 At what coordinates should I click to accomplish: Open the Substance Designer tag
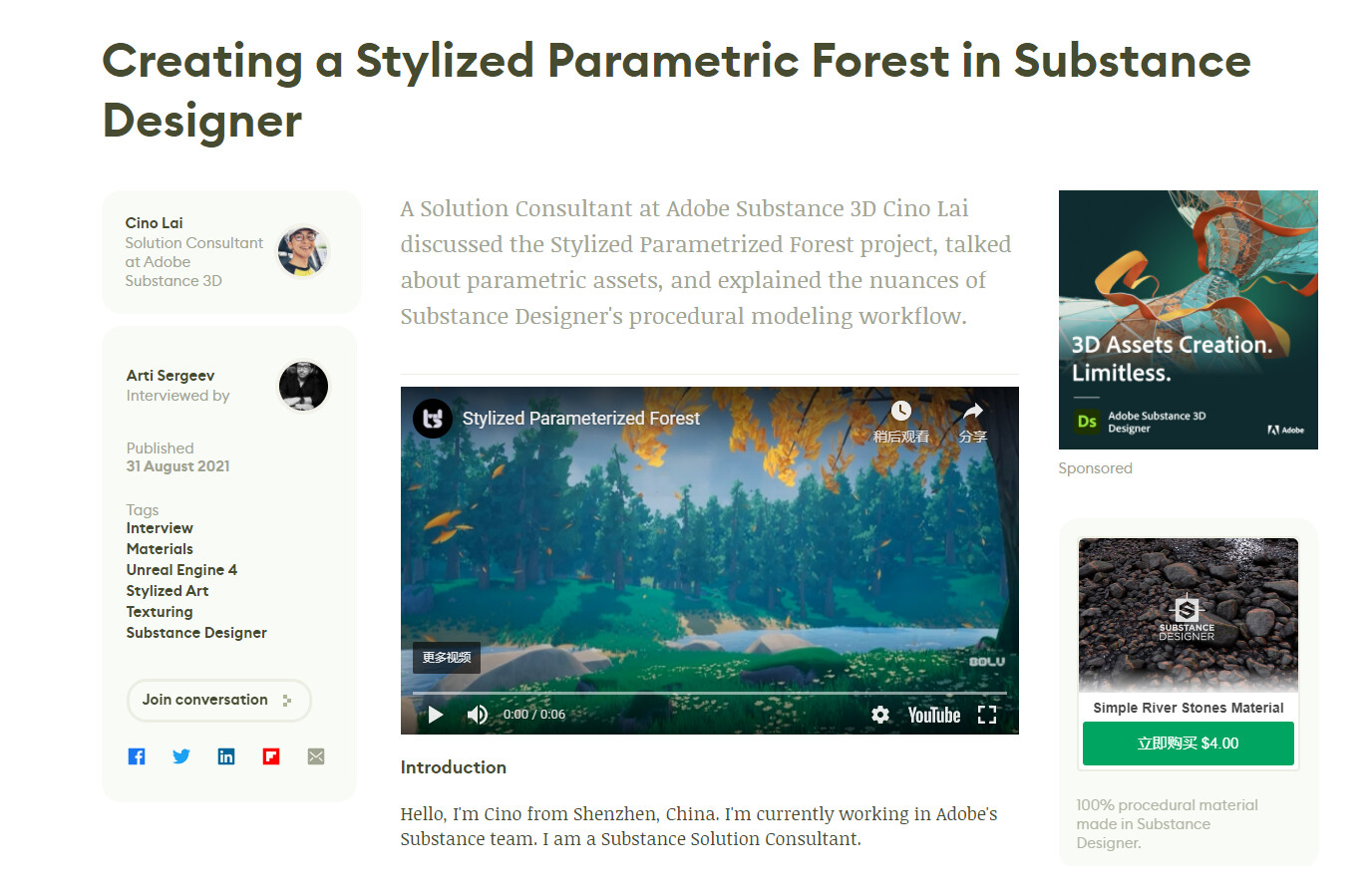coord(196,633)
